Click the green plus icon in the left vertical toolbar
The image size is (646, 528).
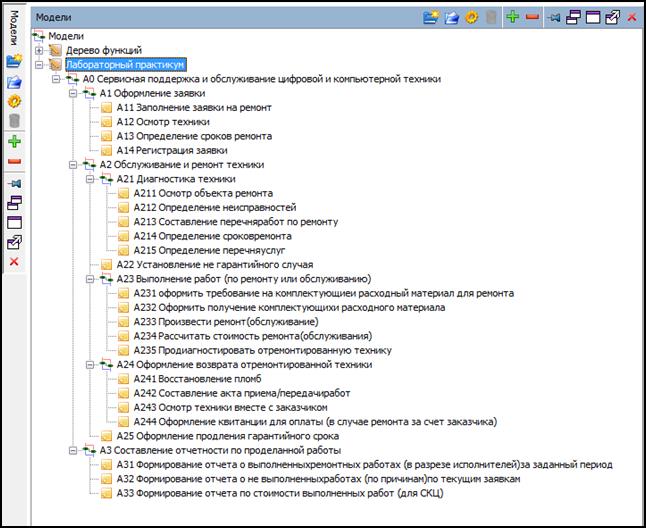tap(14, 141)
